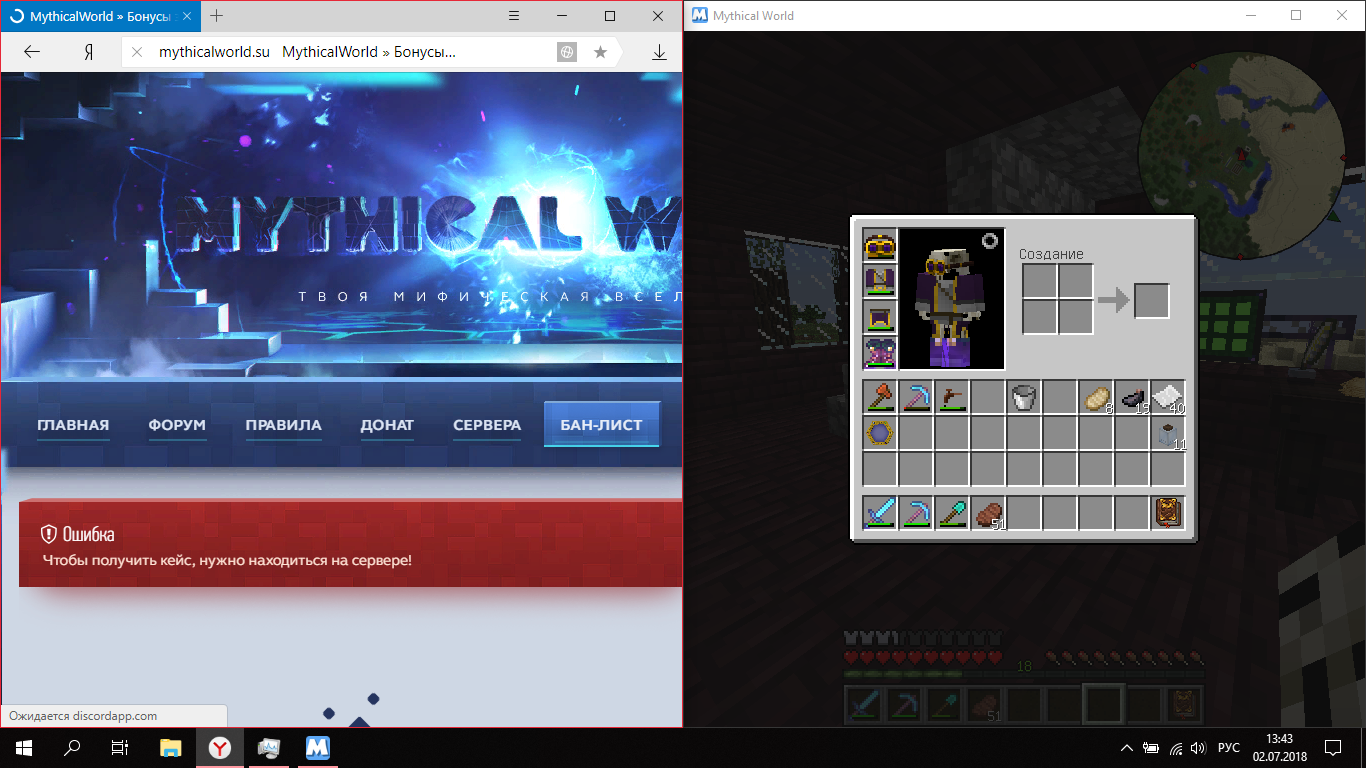Image resolution: width=1366 pixels, height=768 pixels.
Task: Open Task View on the taskbar
Action: click(x=120, y=748)
